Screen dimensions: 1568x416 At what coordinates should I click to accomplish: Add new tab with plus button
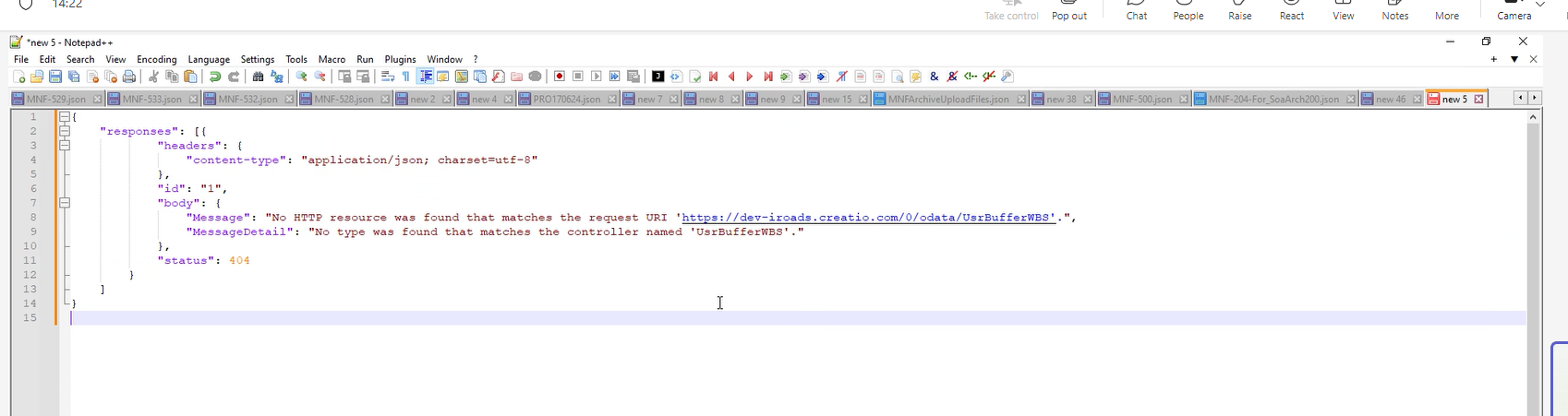pyautogui.click(x=1494, y=59)
